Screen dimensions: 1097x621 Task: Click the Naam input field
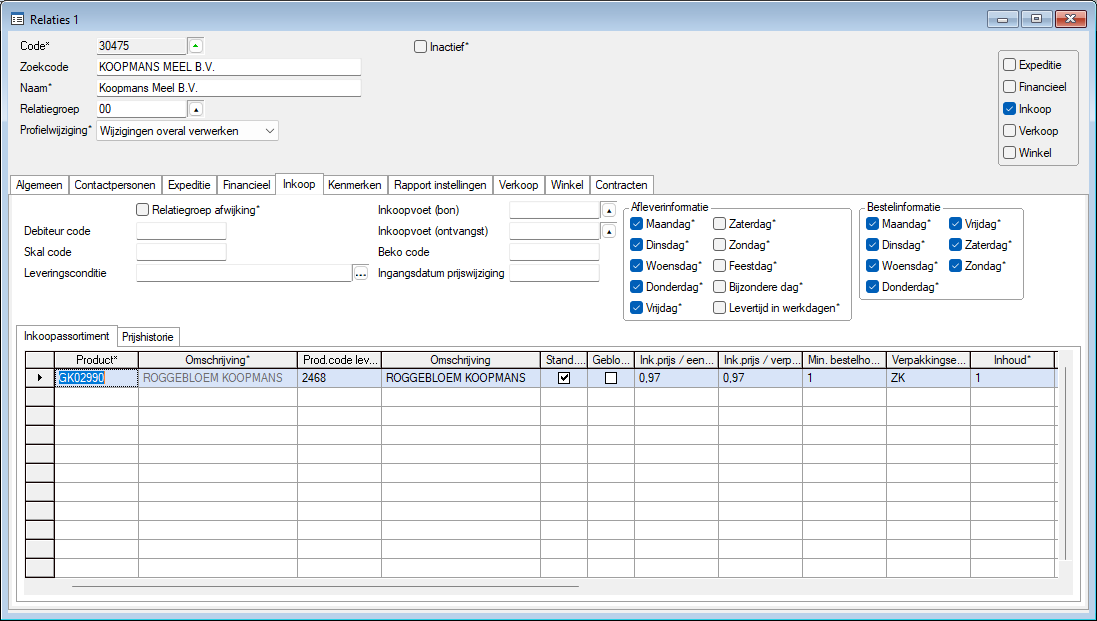(229, 88)
